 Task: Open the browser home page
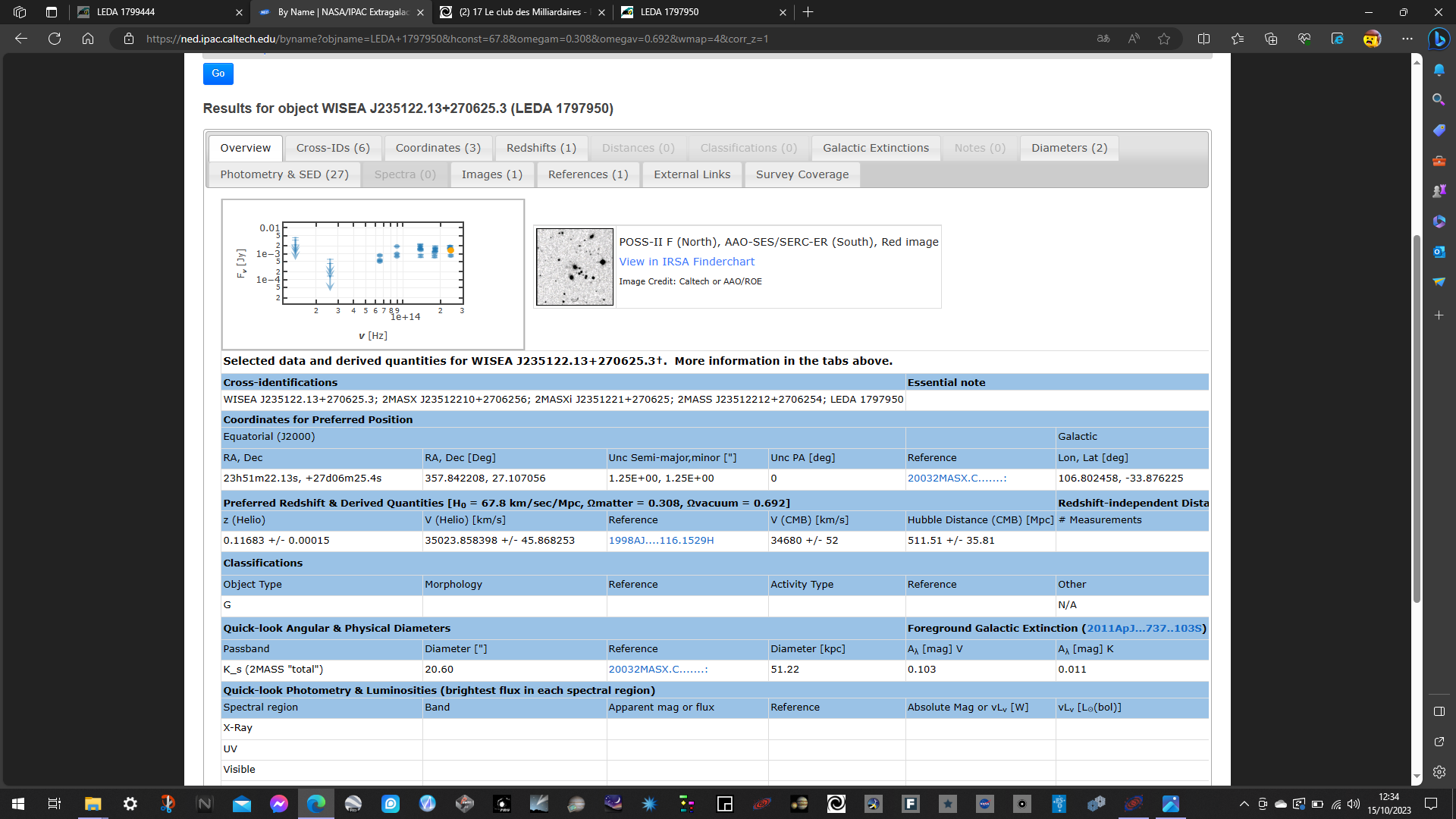point(88,39)
